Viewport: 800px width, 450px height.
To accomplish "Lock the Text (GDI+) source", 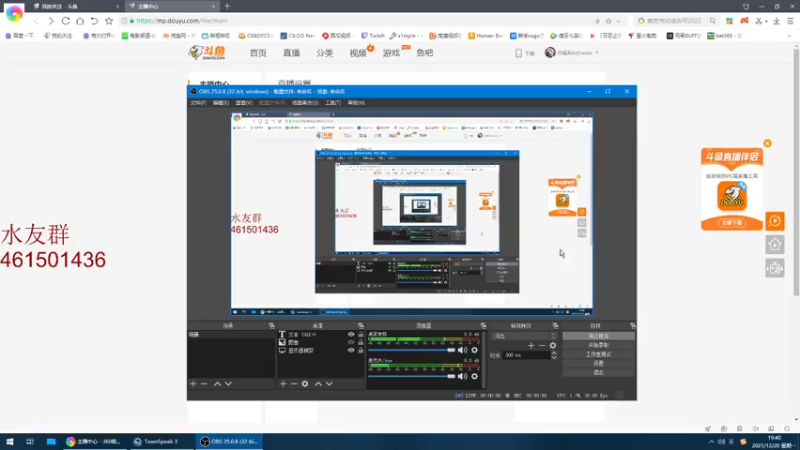I will [x=361, y=335].
